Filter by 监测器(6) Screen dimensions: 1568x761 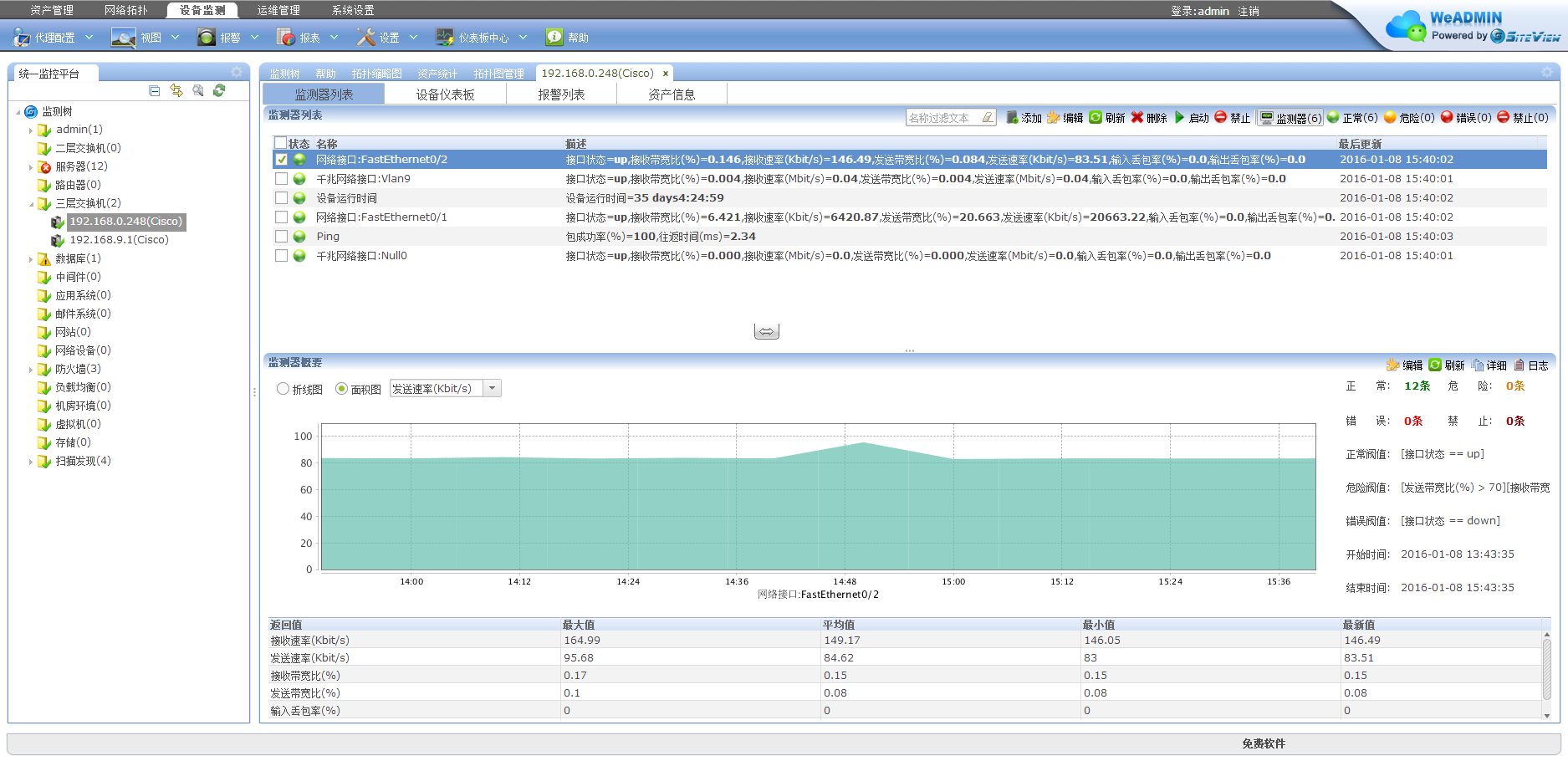[1291, 118]
